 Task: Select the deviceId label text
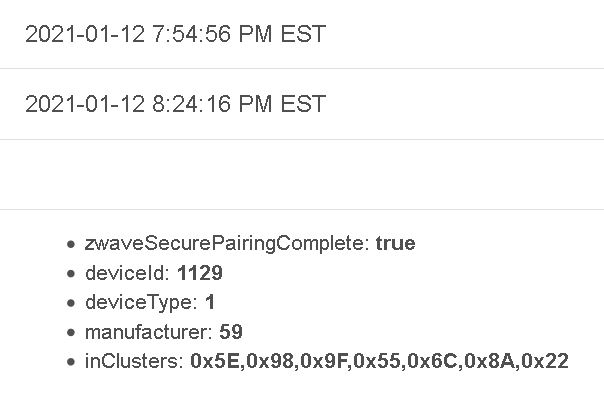click(x=128, y=273)
